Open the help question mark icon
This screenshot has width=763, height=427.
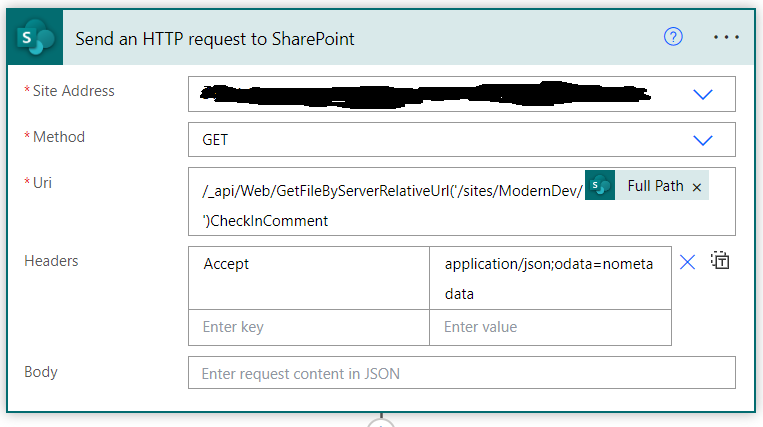673,37
